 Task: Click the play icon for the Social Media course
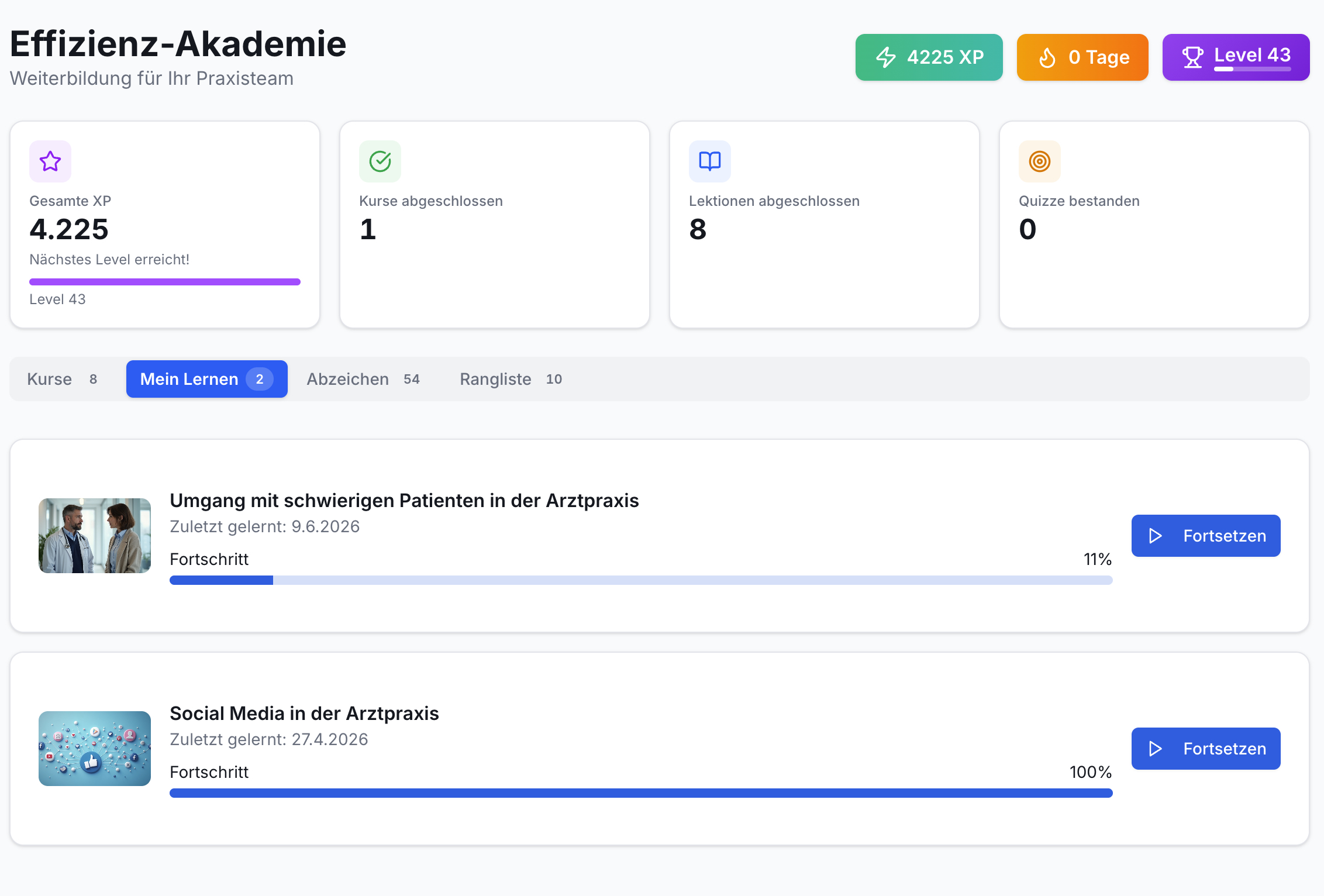click(x=1155, y=749)
